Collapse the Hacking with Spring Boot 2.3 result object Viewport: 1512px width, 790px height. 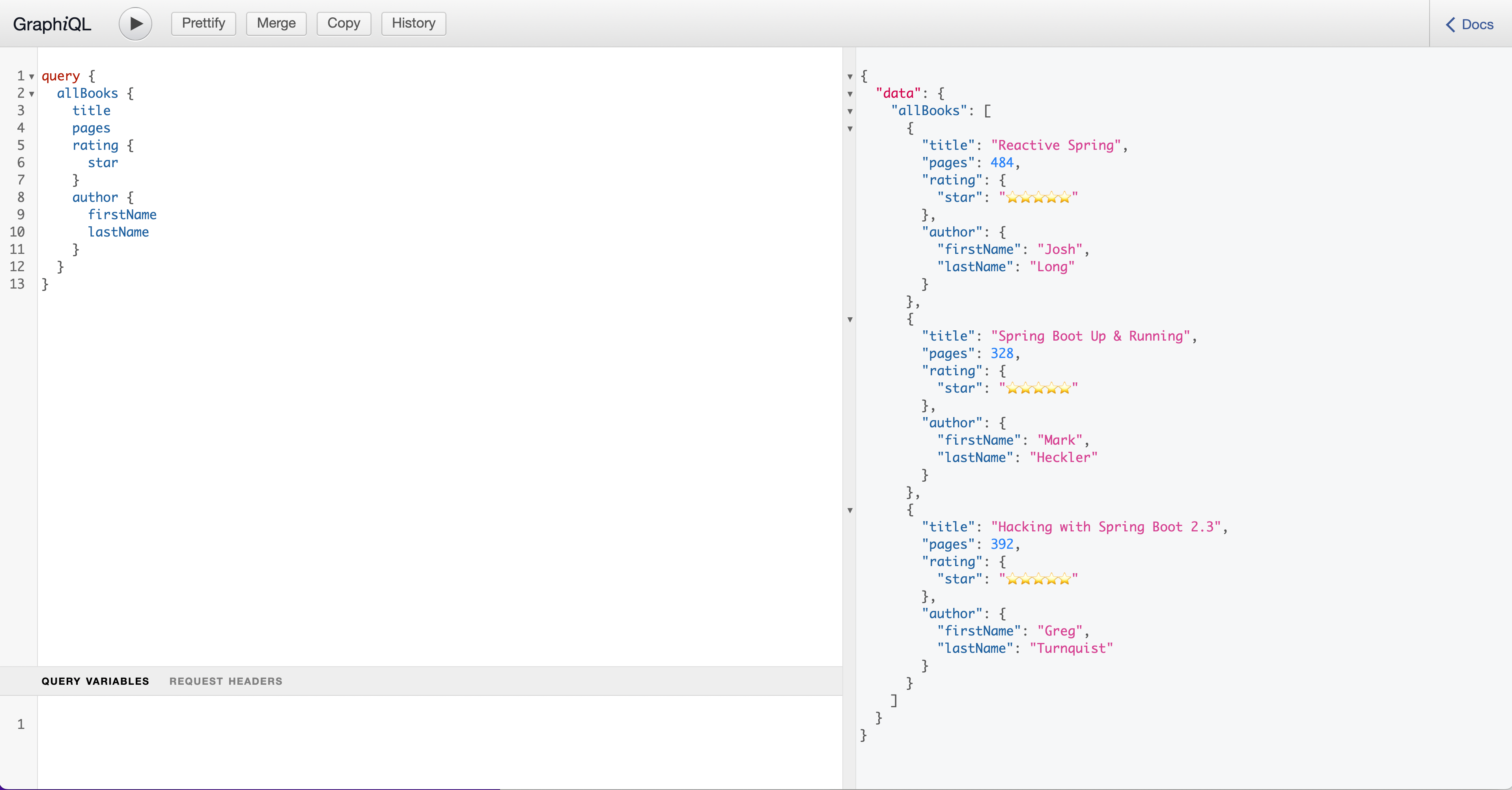click(849, 511)
